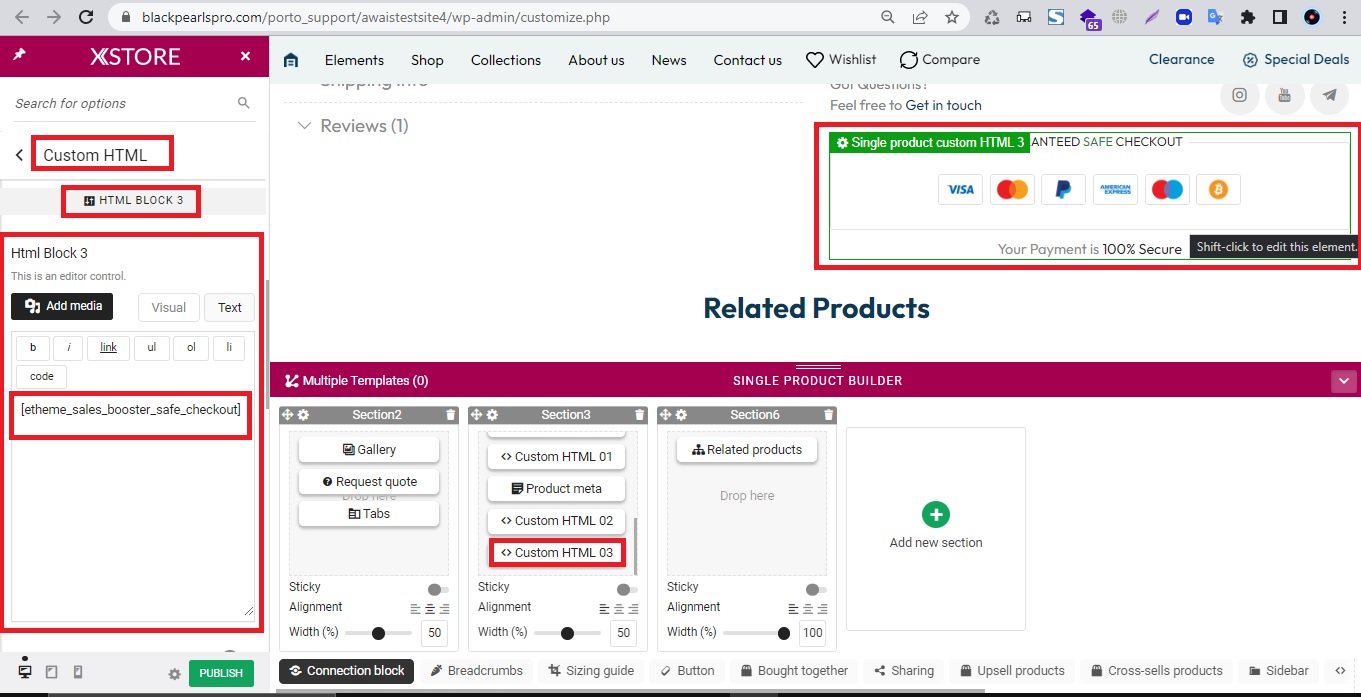1361x697 pixels.
Task: Select Custom HTML 03 block in Section3
Action: [557, 552]
